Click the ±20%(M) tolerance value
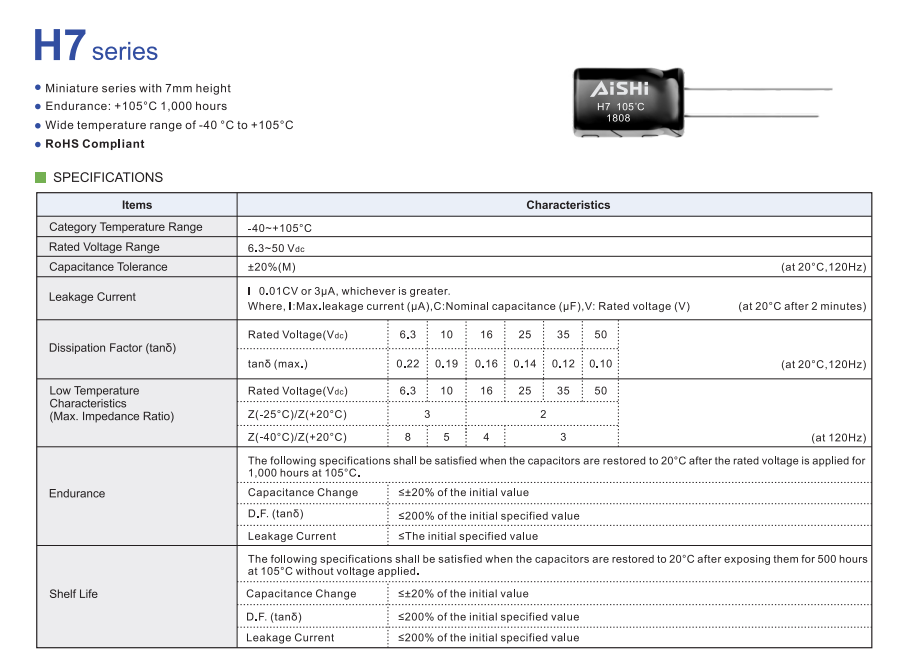 271,267
